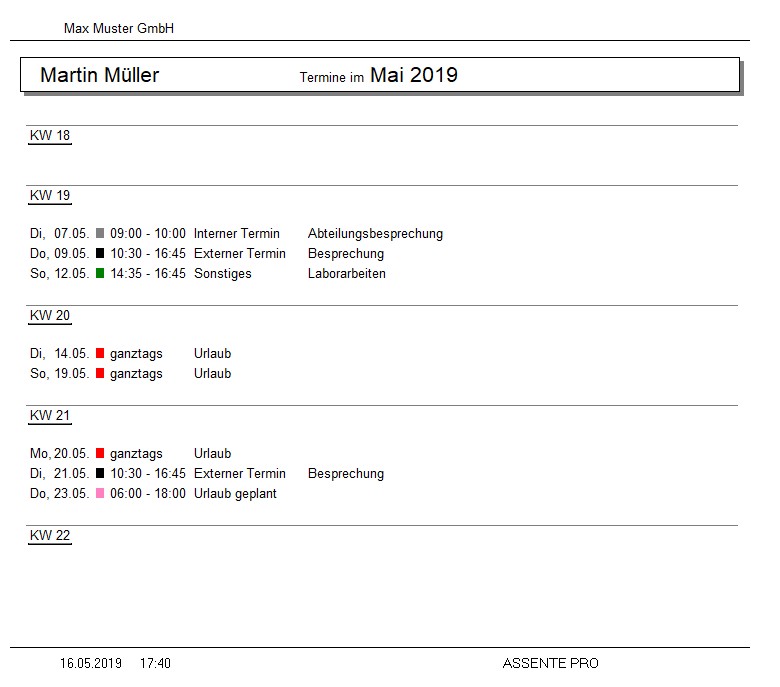Click the 'Urlaub geplant' entry
Viewport: 780px width, 687px height.
pyautogui.click(x=235, y=494)
